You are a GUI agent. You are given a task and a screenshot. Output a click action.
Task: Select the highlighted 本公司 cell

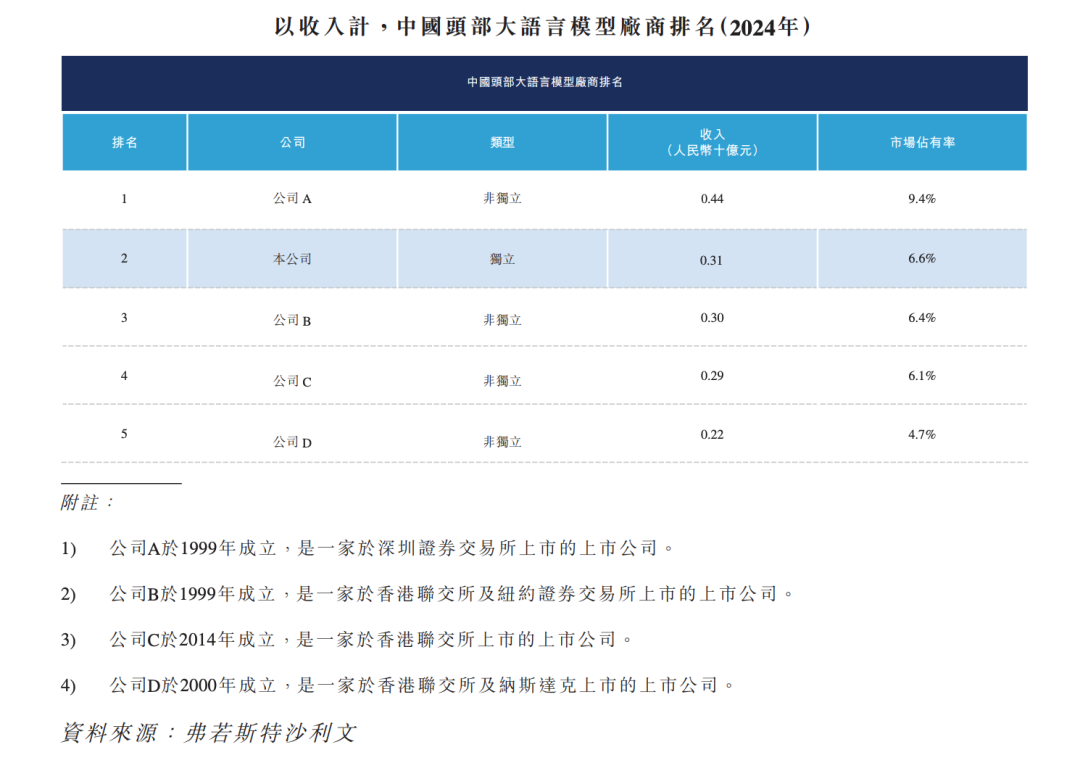point(292,259)
